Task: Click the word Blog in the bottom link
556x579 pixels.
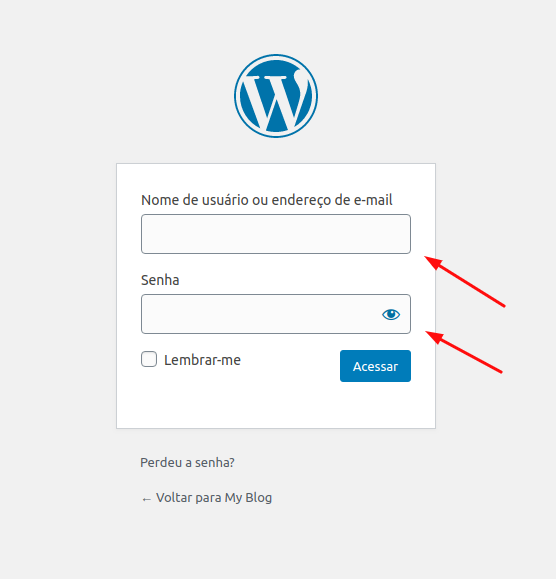Action: (258, 498)
